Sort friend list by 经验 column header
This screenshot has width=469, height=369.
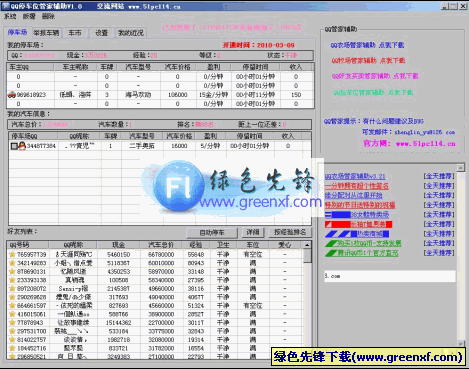196,245
